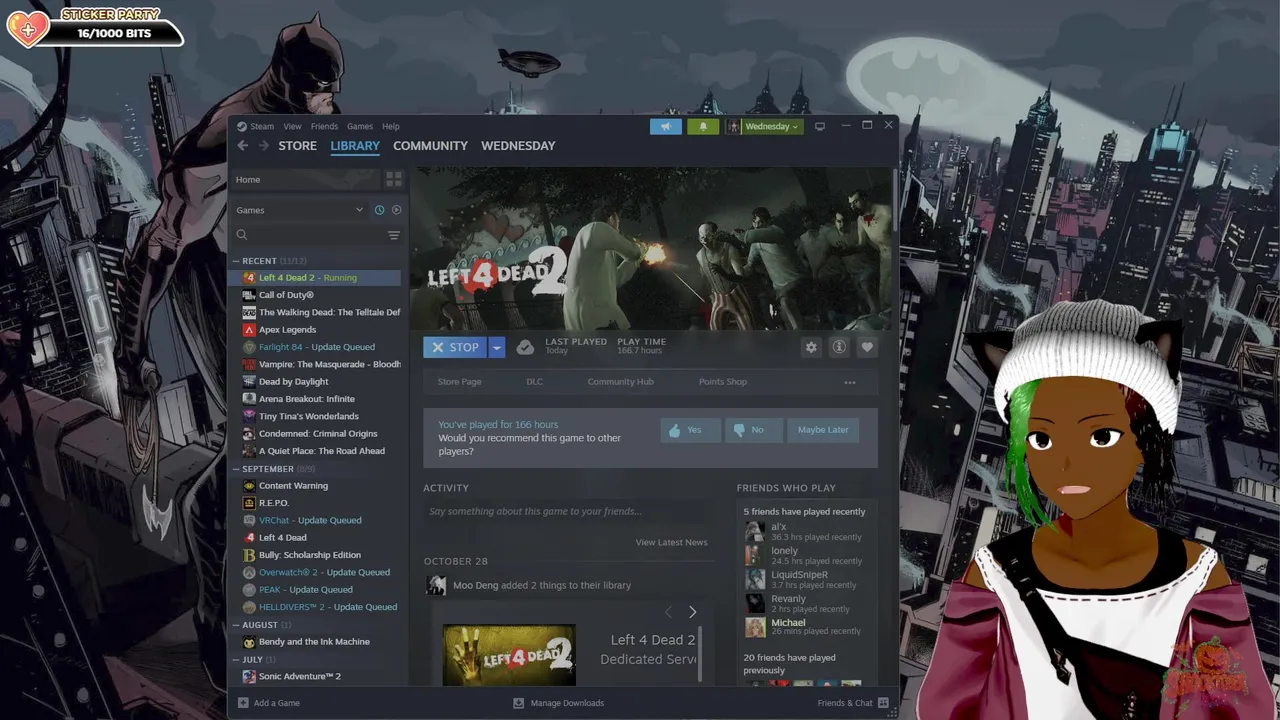The width and height of the screenshot is (1280, 720).
Task: Open the game settings gear icon
Action: 811,347
